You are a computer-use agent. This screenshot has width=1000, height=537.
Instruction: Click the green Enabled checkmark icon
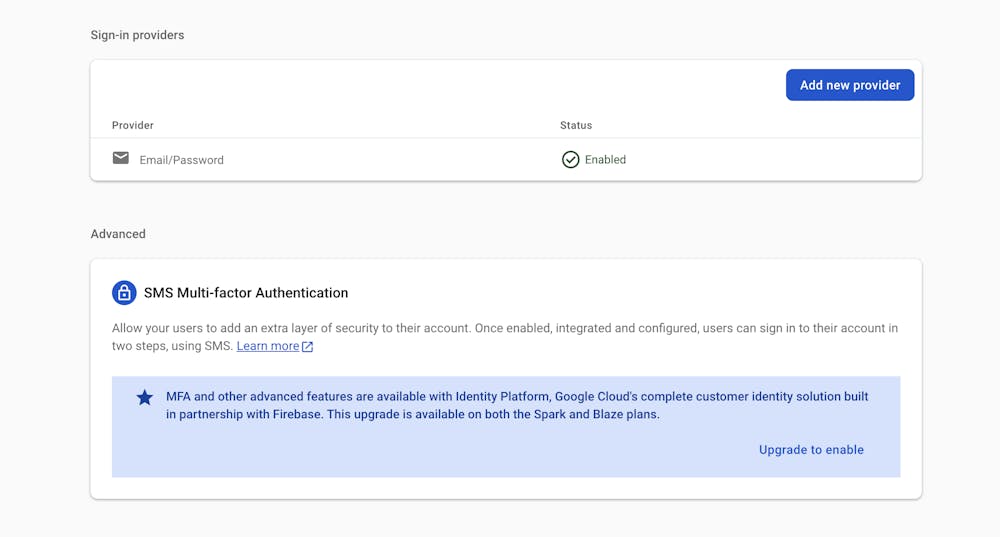[x=570, y=160]
